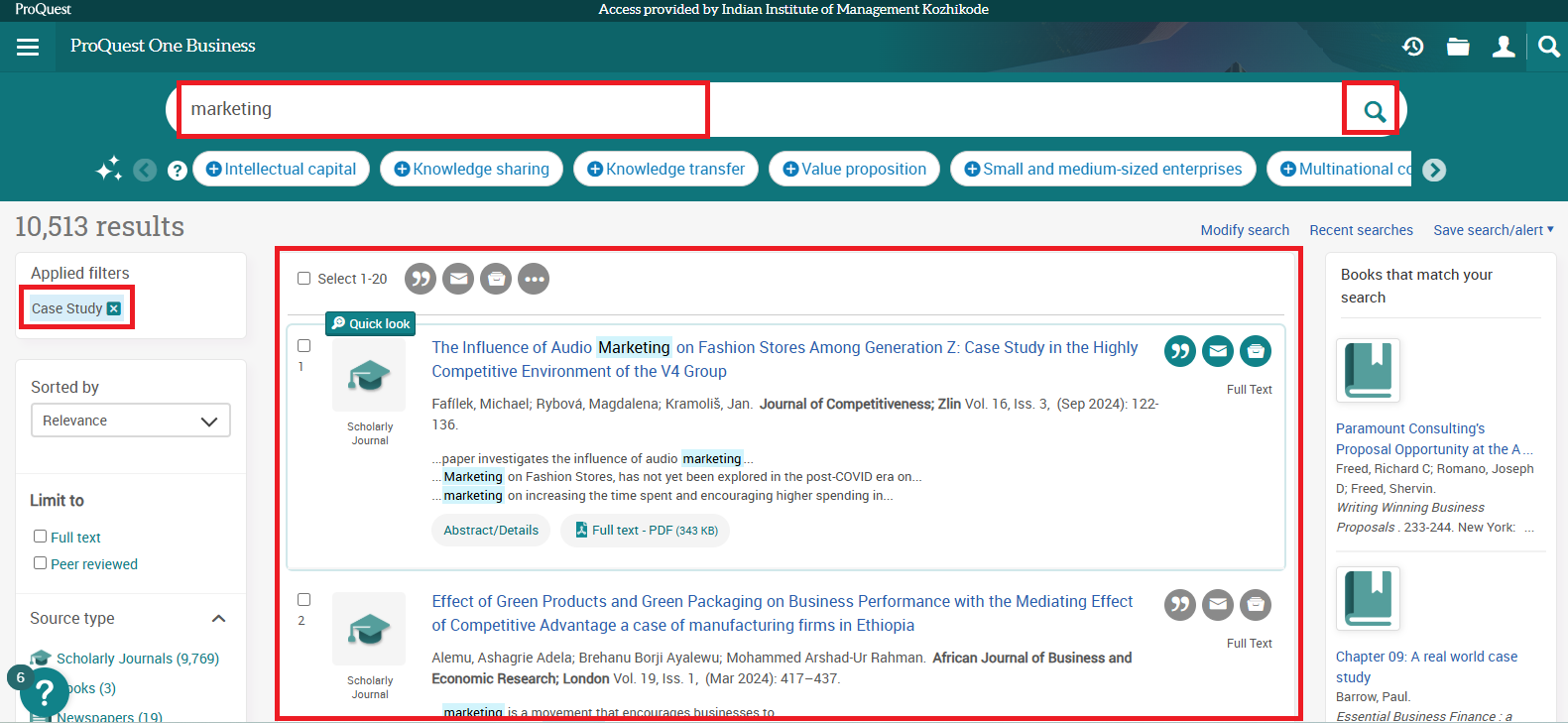
Task: Open the My Research folder icon
Action: 1458,47
